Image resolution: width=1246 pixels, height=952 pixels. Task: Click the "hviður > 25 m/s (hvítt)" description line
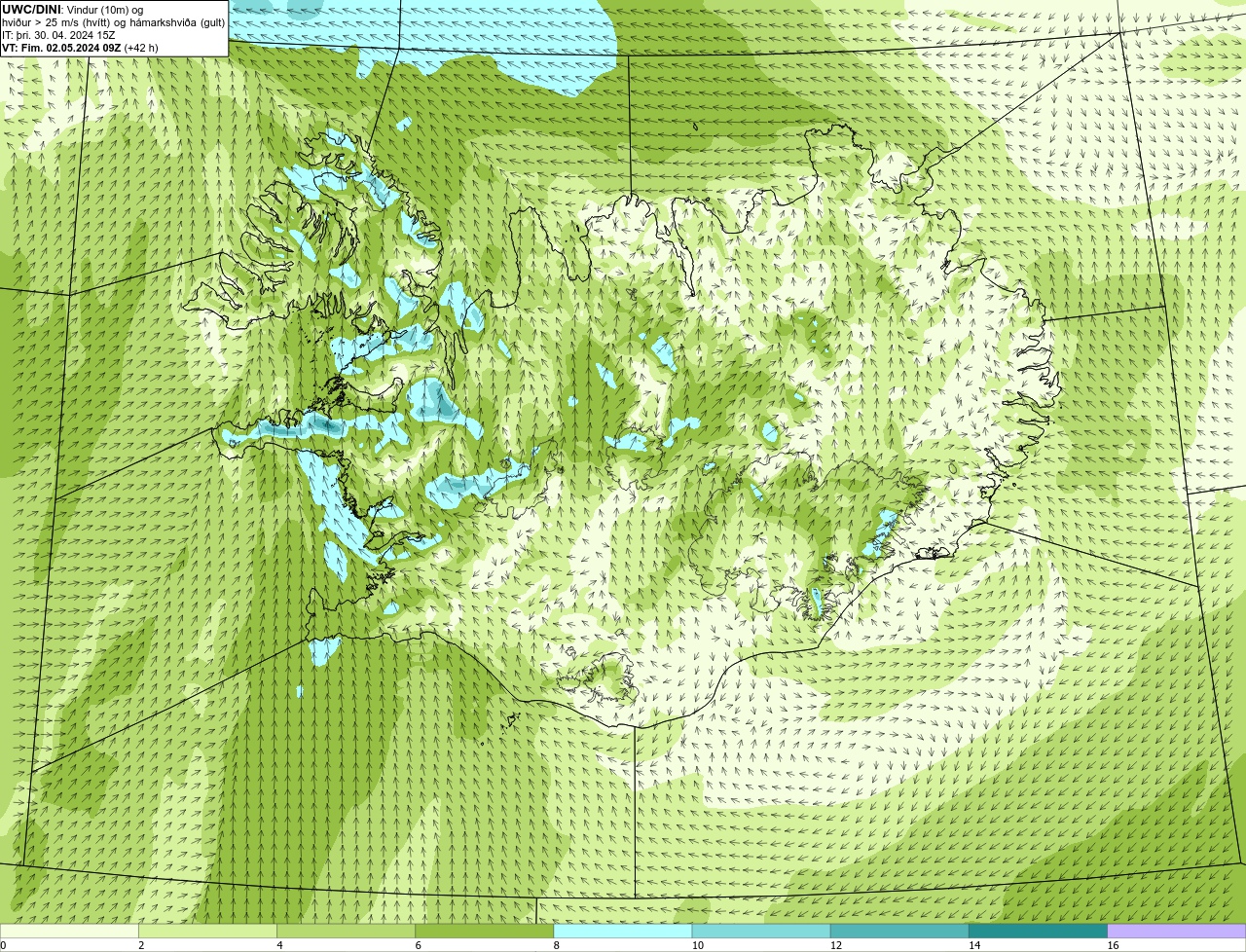(x=114, y=22)
